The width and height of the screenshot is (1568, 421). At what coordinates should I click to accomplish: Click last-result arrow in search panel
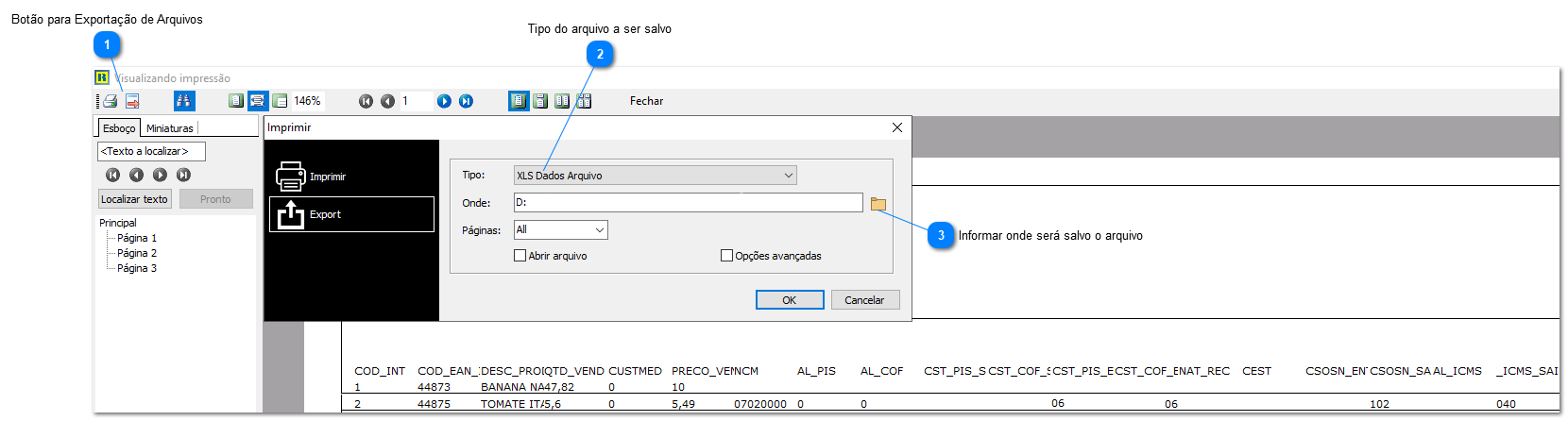pos(183,175)
